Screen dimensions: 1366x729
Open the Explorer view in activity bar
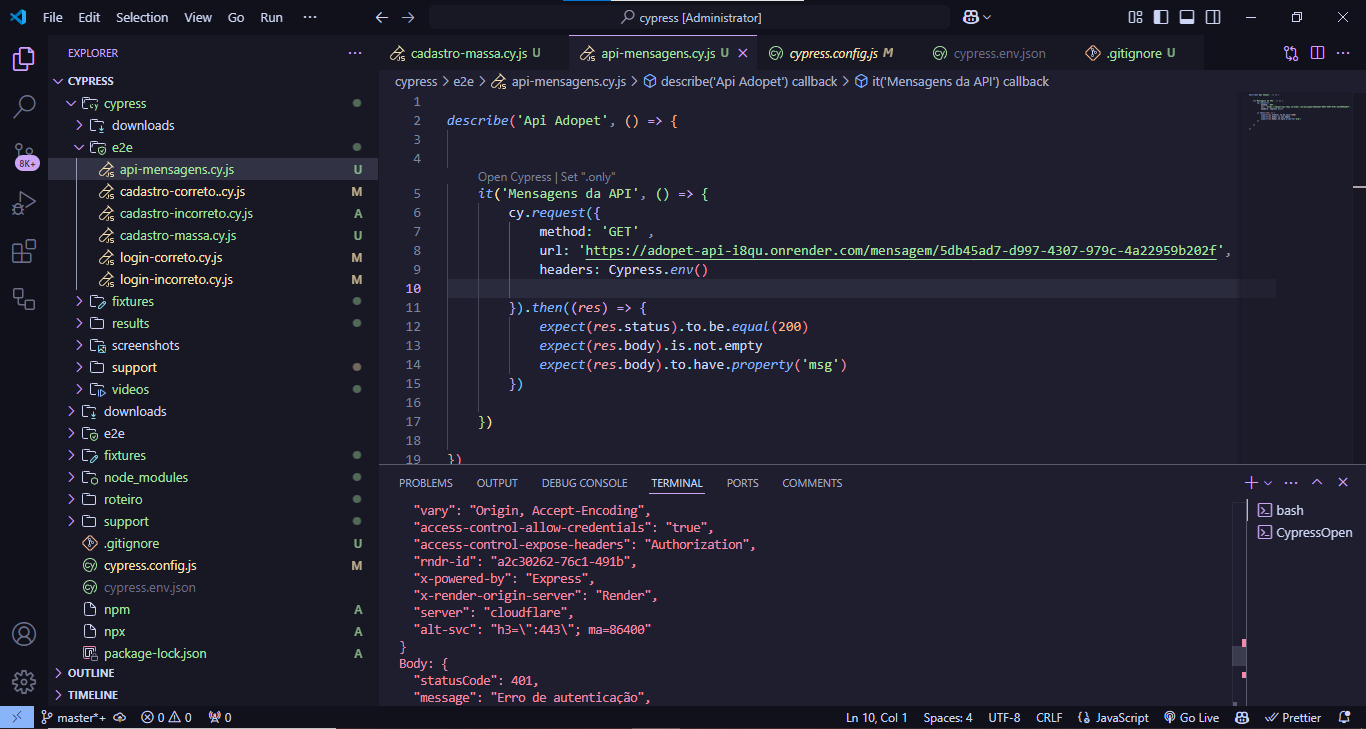[x=24, y=59]
